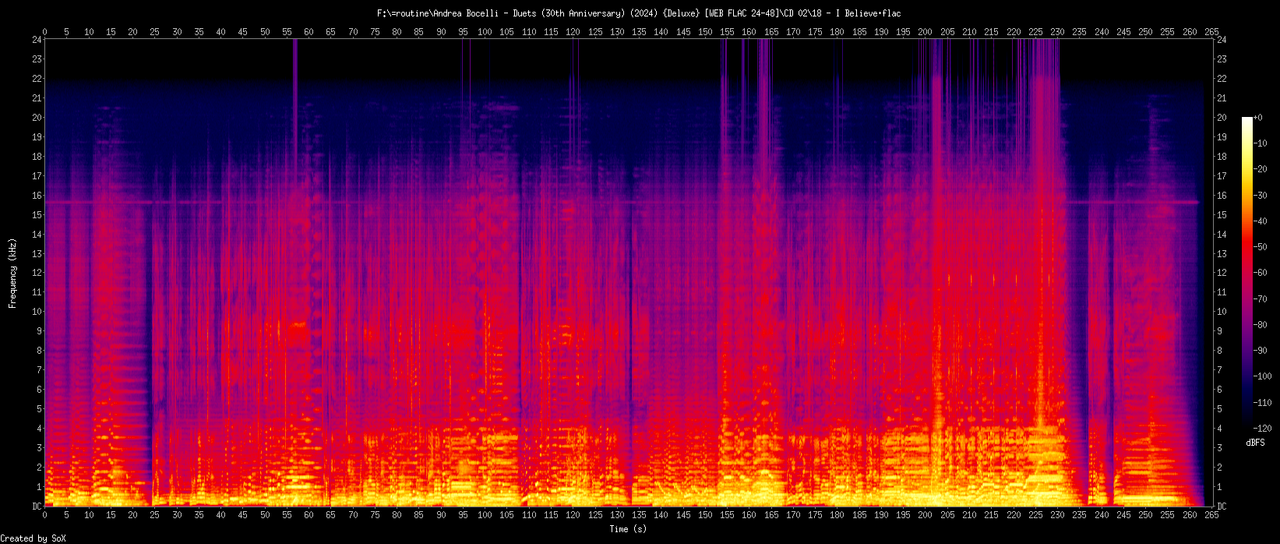Click the 'Time (s)' axis label

click(x=628, y=528)
